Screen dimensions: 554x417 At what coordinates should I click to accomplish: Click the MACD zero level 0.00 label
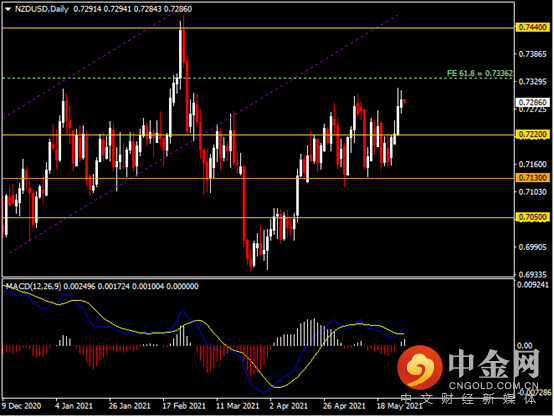[x=524, y=345]
